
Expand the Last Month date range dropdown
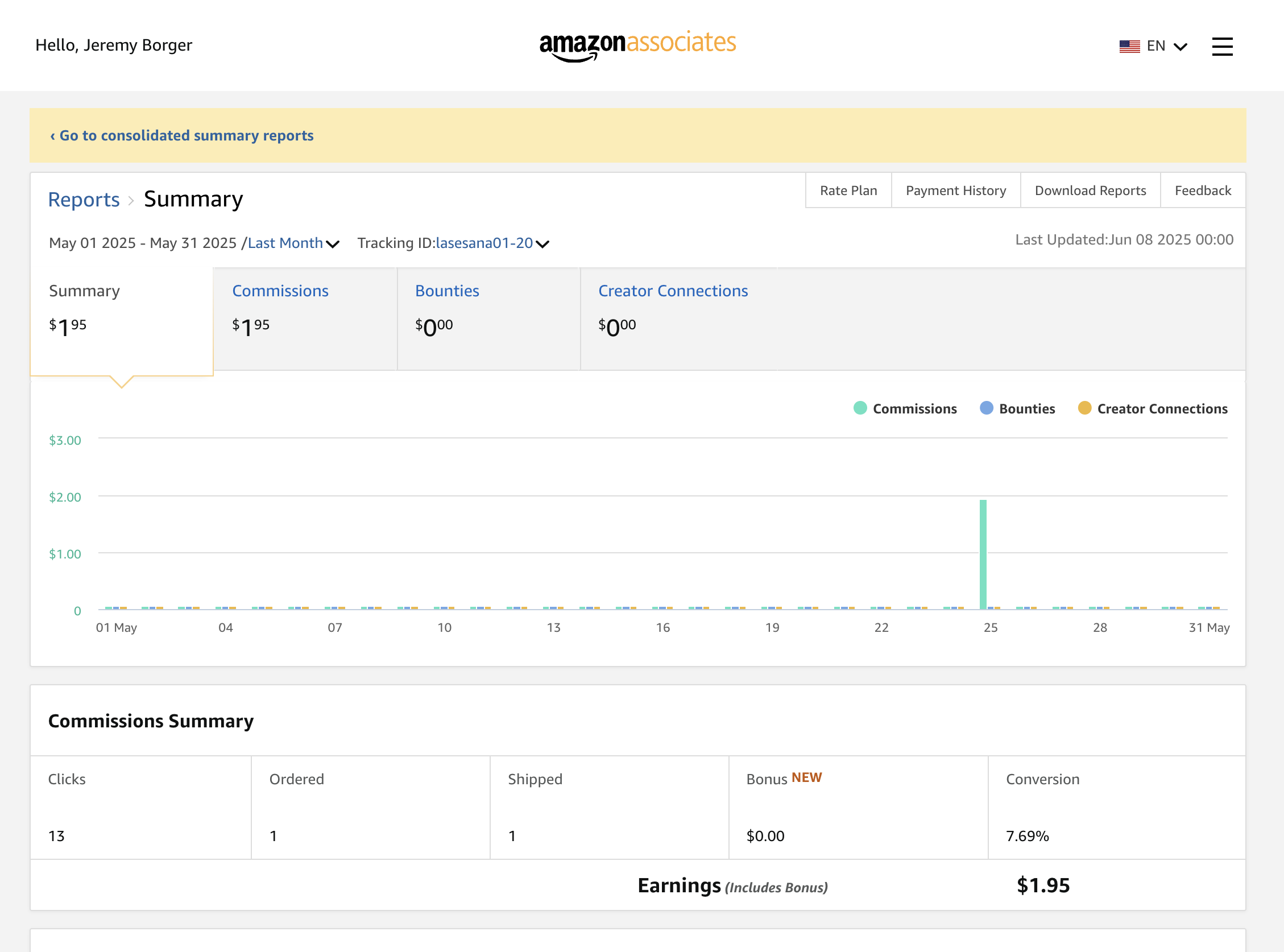pos(293,243)
